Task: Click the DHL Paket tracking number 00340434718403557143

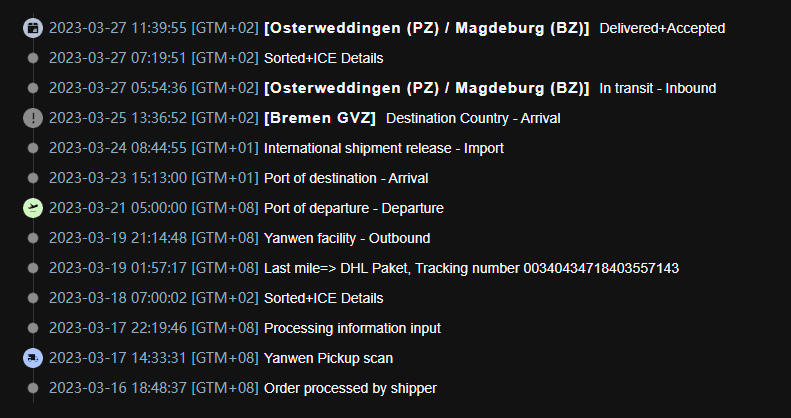Action: (x=601, y=268)
